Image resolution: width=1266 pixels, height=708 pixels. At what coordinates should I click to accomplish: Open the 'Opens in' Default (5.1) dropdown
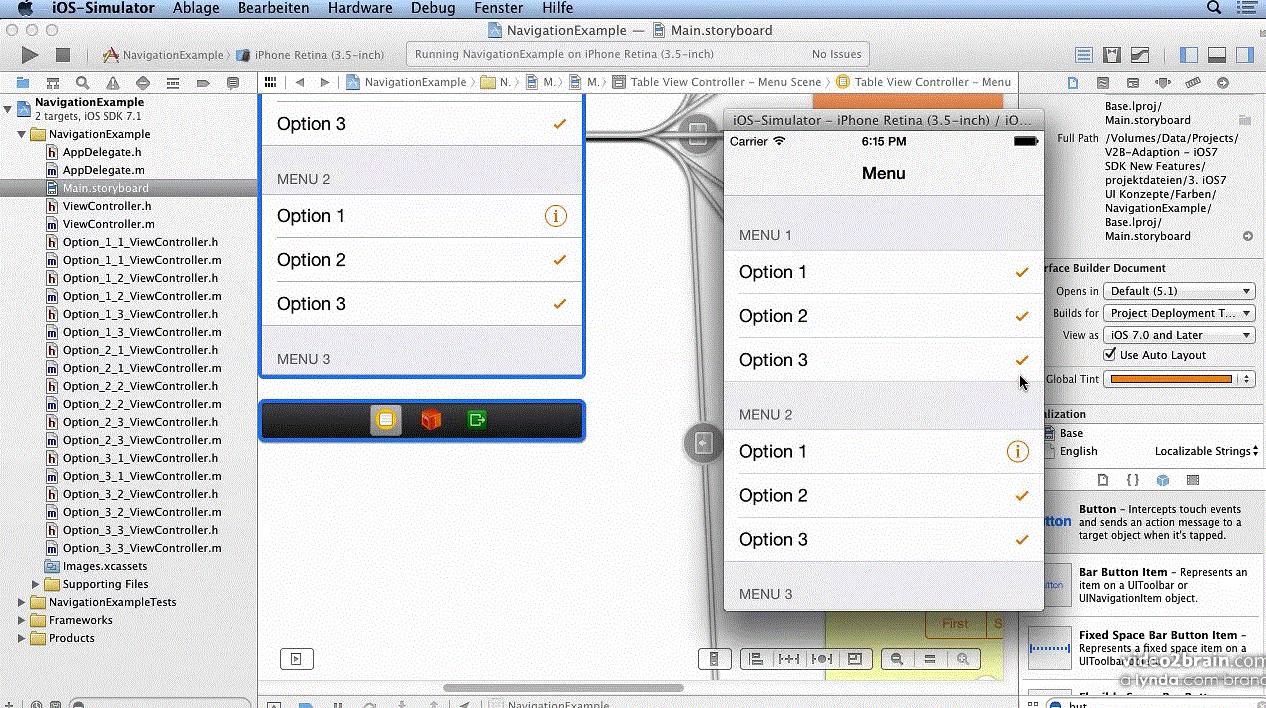coord(1179,291)
